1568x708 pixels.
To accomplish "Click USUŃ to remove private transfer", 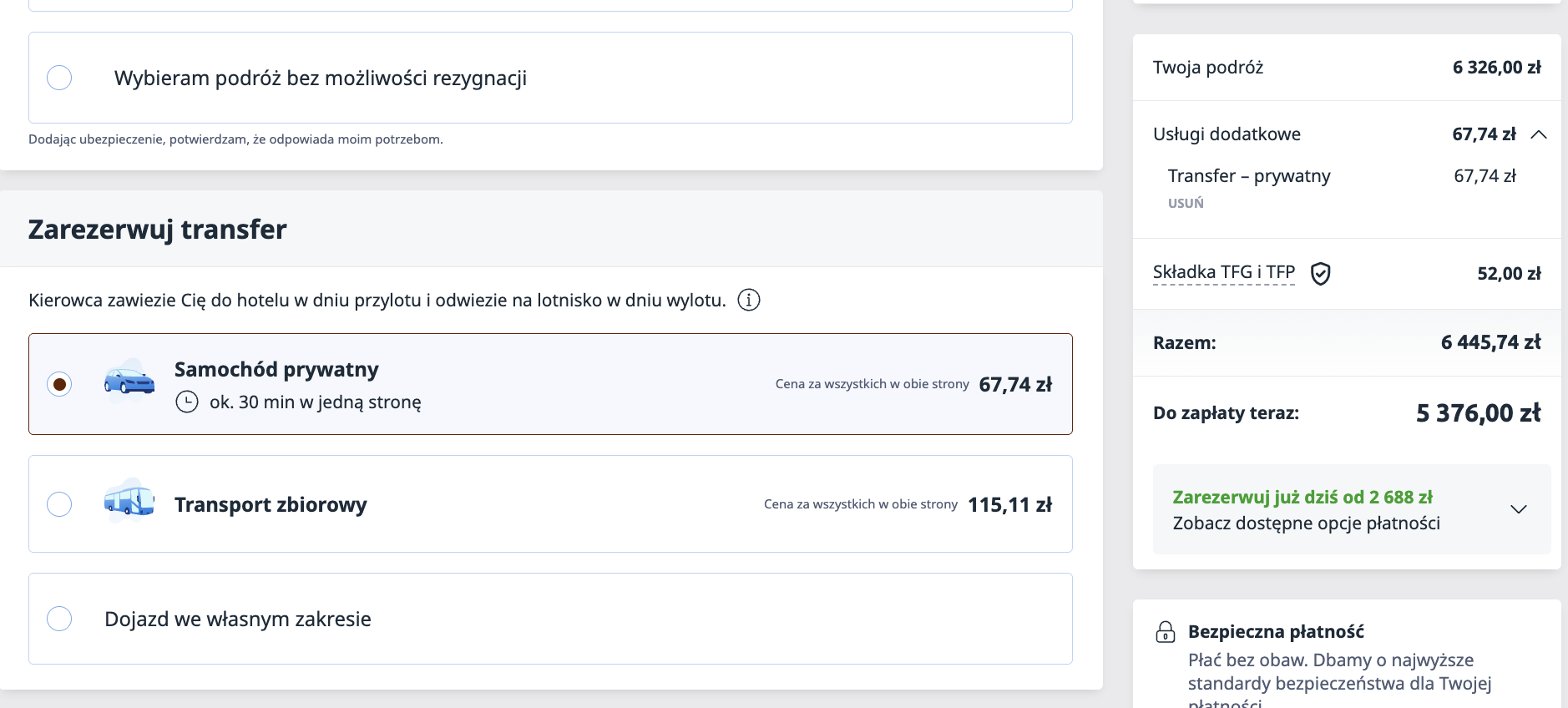I will coord(1186,203).
